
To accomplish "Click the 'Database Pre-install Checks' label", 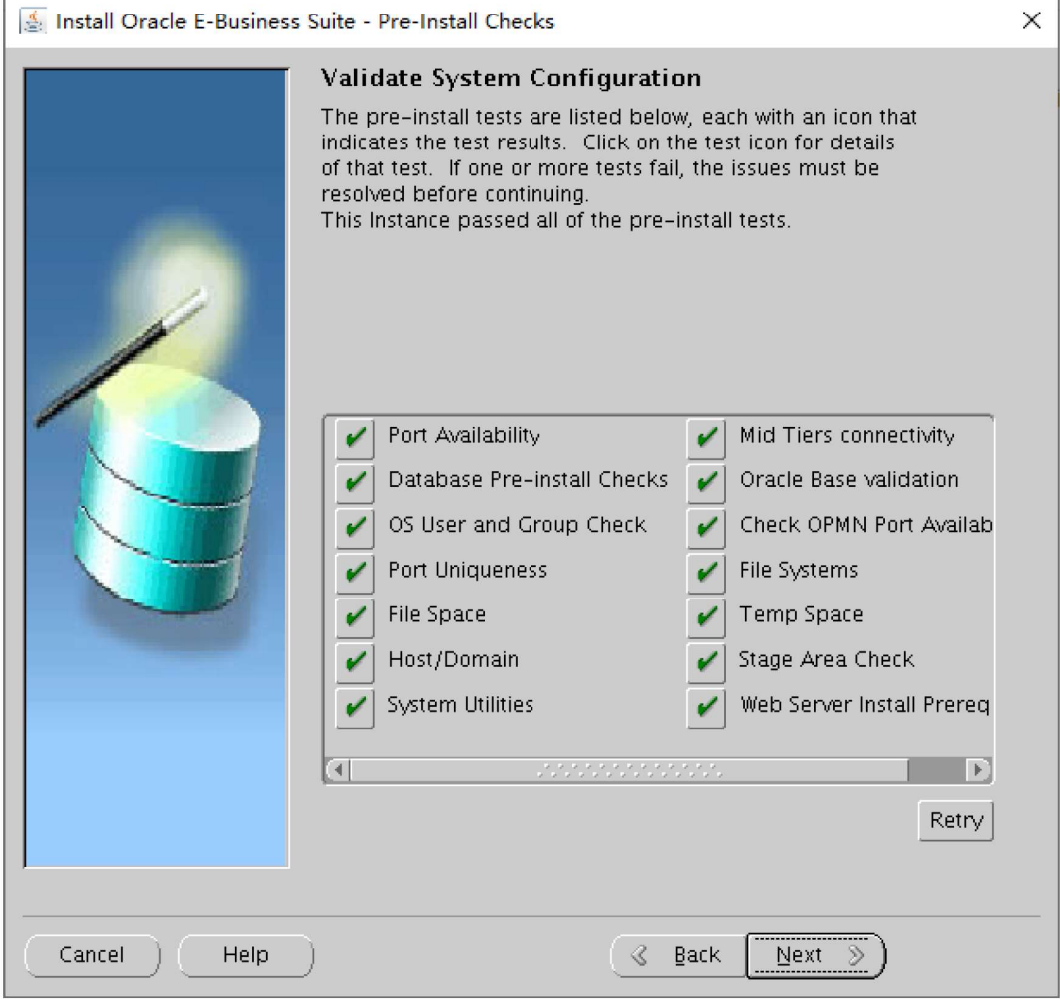I will pos(528,480).
